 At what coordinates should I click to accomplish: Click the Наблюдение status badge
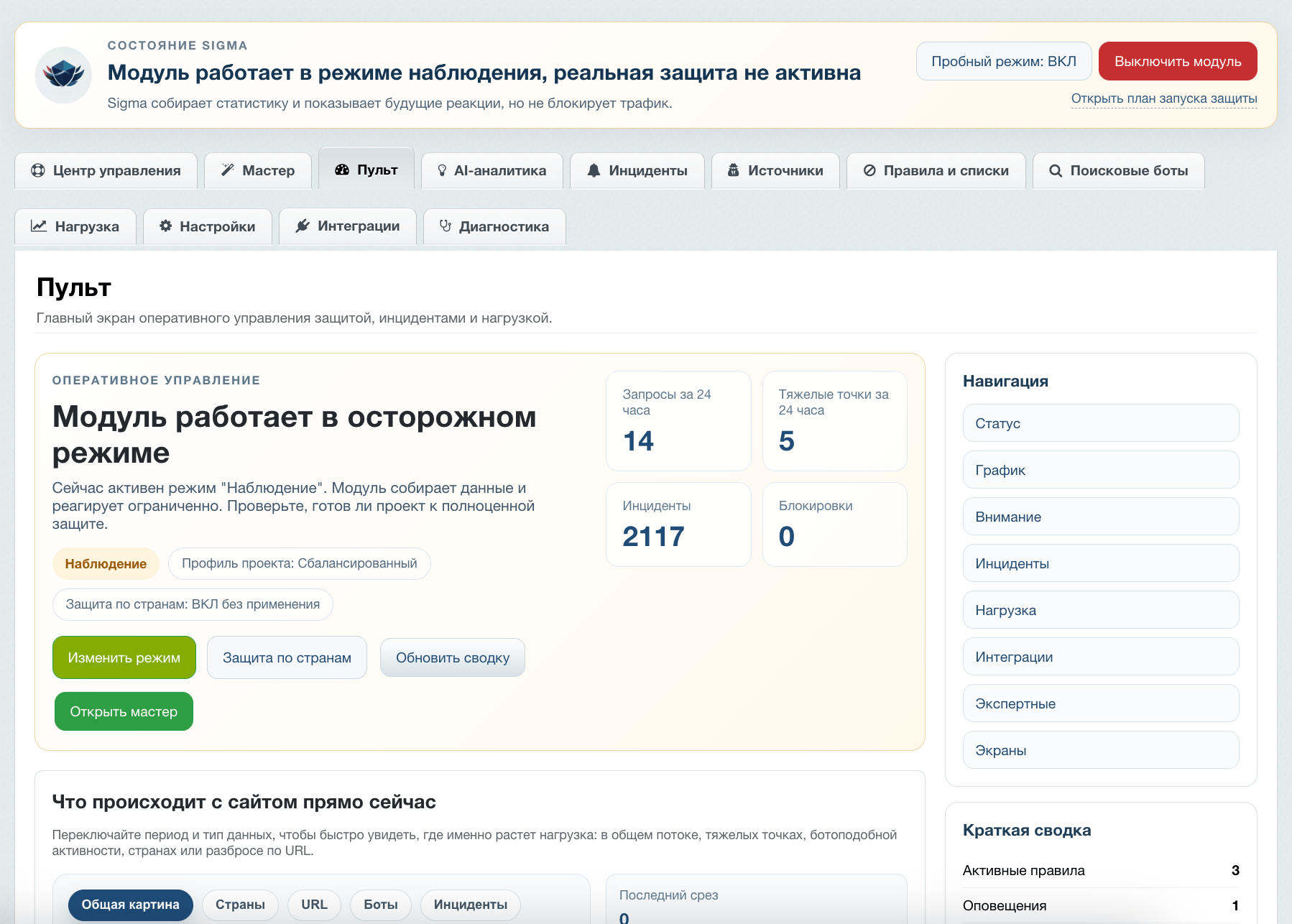(x=106, y=564)
